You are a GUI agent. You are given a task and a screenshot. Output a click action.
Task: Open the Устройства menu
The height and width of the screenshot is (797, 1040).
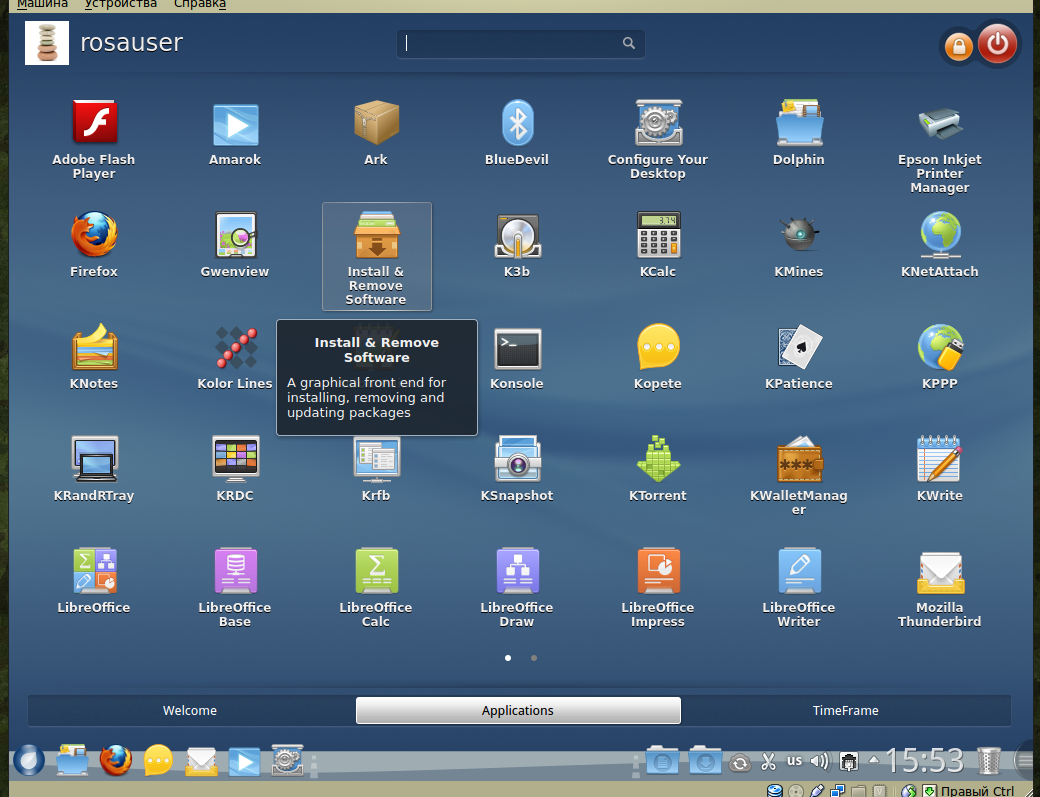[x=121, y=5]
